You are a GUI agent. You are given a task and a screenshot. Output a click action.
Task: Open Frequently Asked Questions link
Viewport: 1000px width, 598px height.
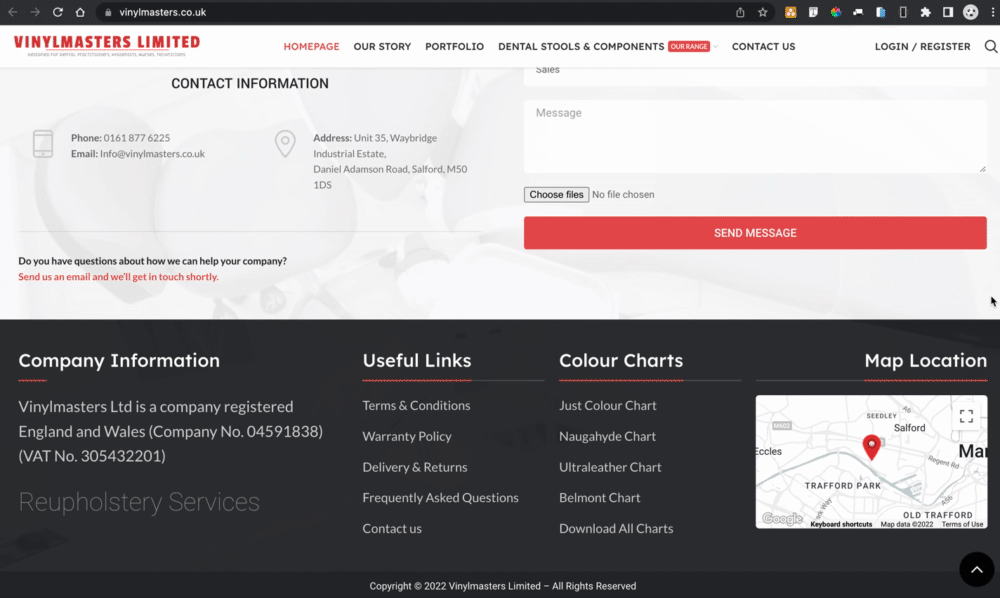(440, 497)
